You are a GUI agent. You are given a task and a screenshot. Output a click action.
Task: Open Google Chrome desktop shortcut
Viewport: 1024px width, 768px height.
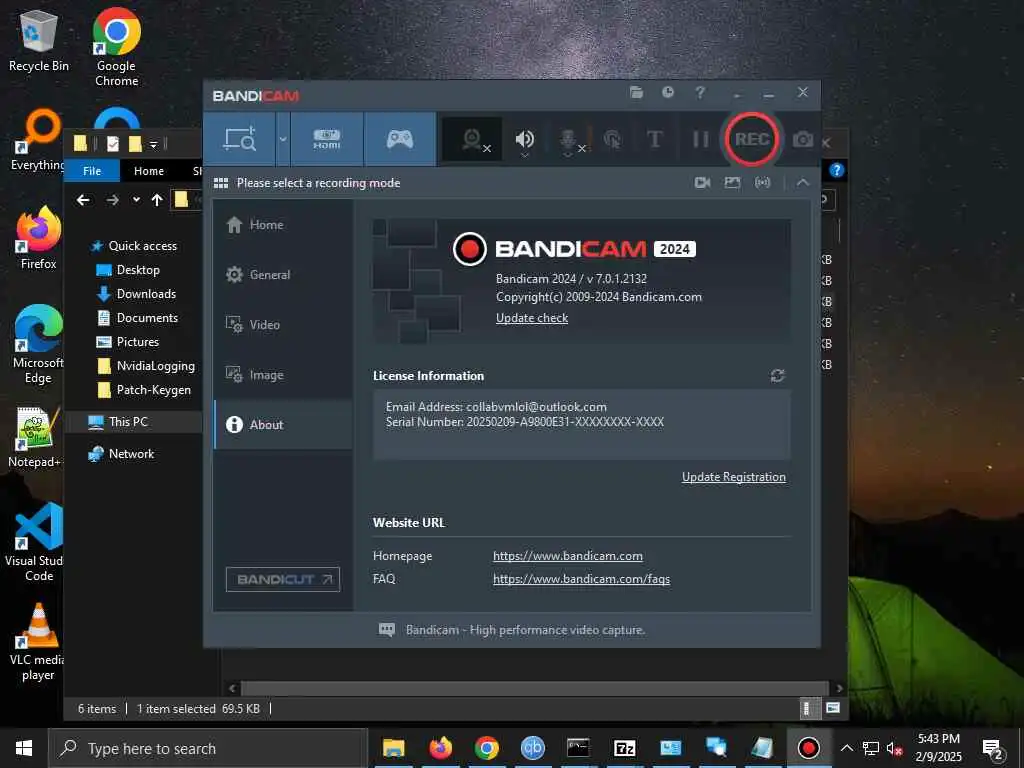(116, 47)
